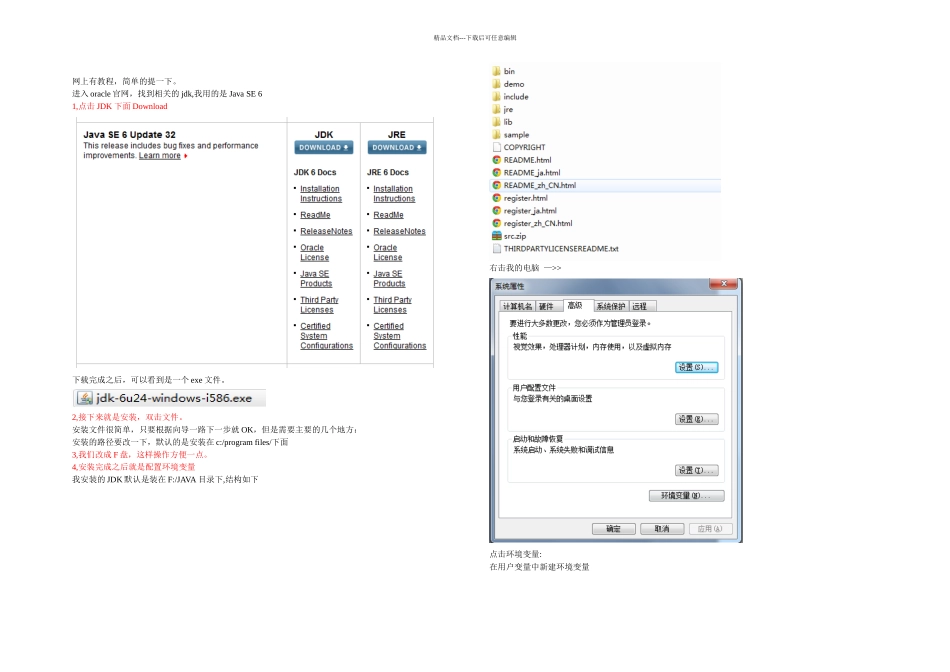Click the jdk-6u24-windows-i586.exe Java icon

pyautogui.click(x=83, y=398)
